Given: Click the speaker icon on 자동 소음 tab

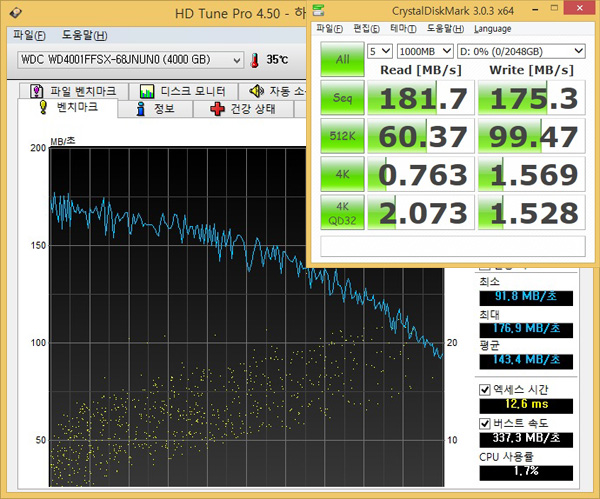Looking at the screenshot, I should click(x=256, y=91).
